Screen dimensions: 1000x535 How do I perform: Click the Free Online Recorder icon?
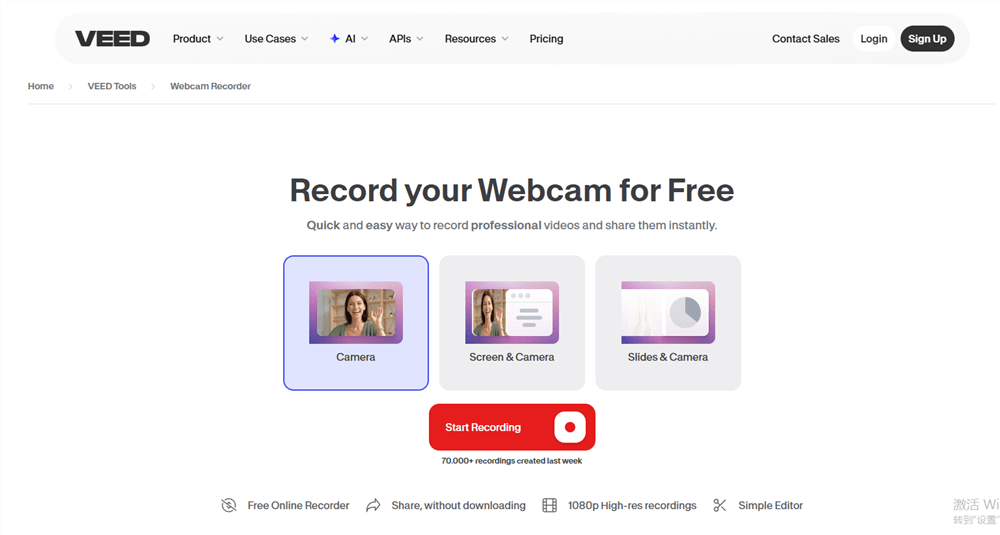(229, 506)
